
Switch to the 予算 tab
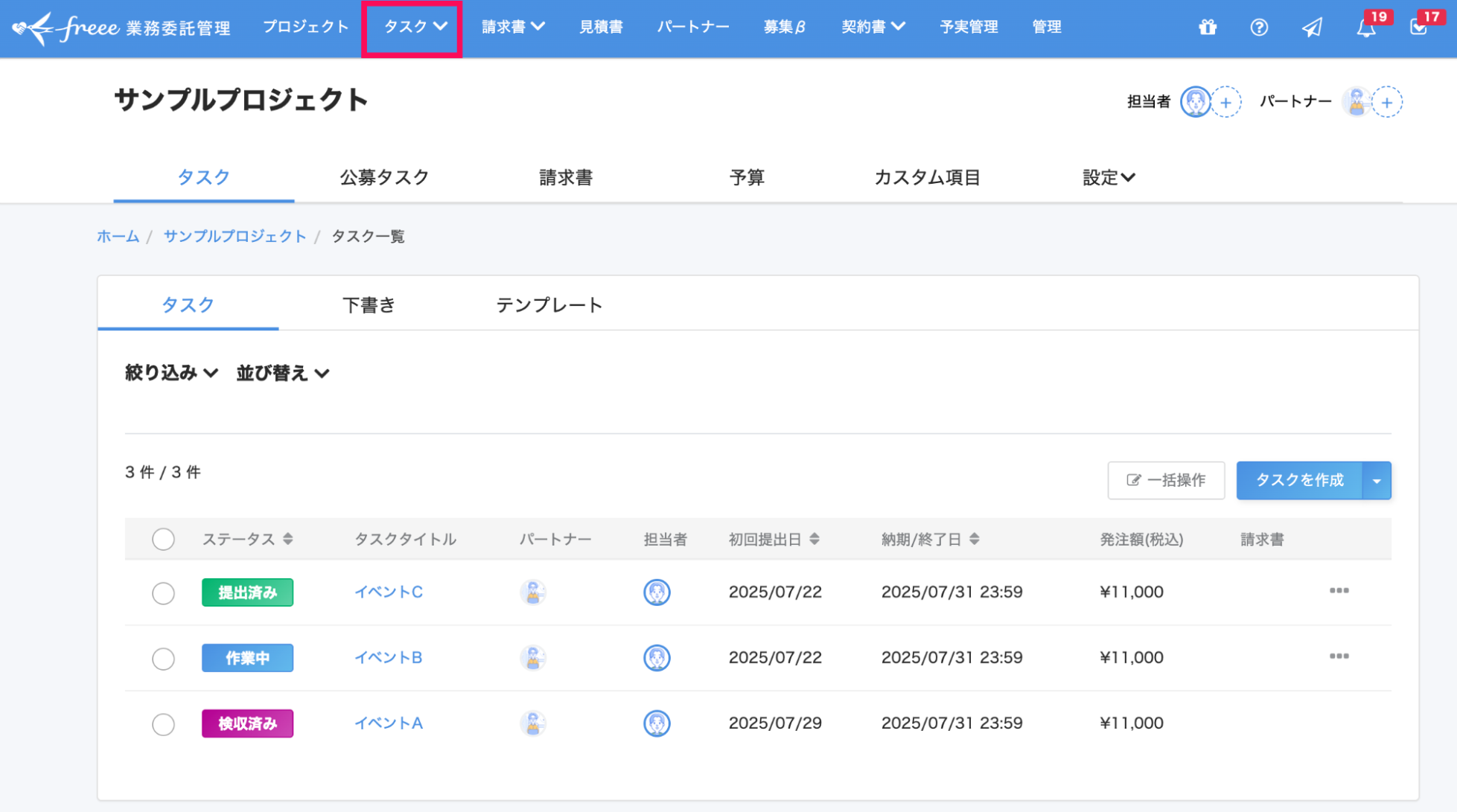(x=747, y=178)
